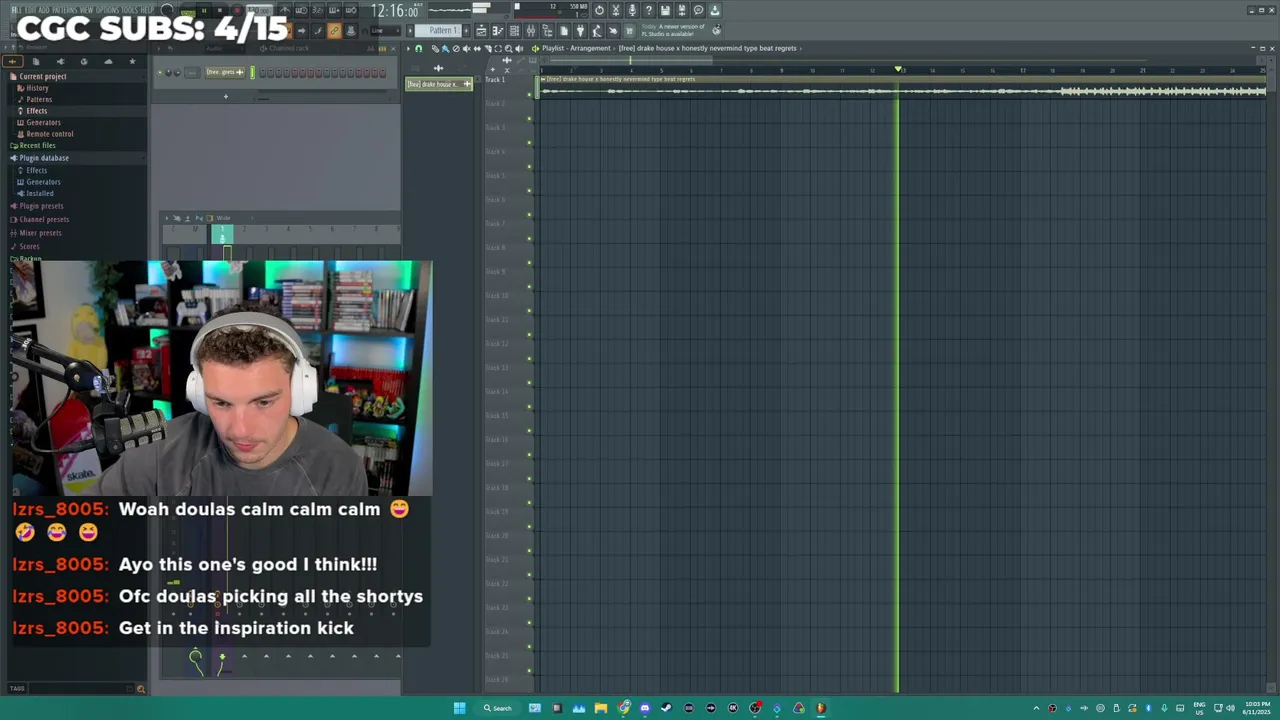Viewport: 1280px width, 720px height.
Task: Open browser cloud tab icon
Action: [108, 61]
